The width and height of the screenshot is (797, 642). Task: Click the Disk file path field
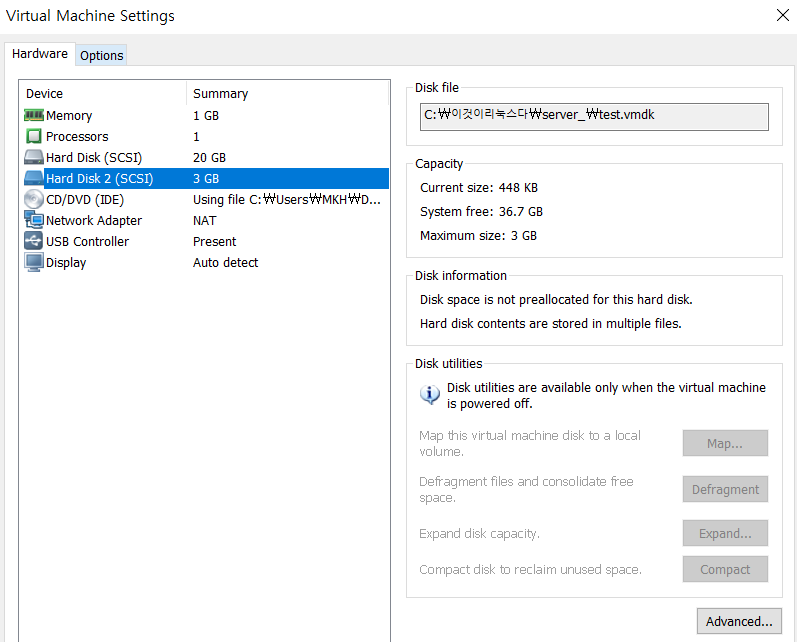[594, 117]
